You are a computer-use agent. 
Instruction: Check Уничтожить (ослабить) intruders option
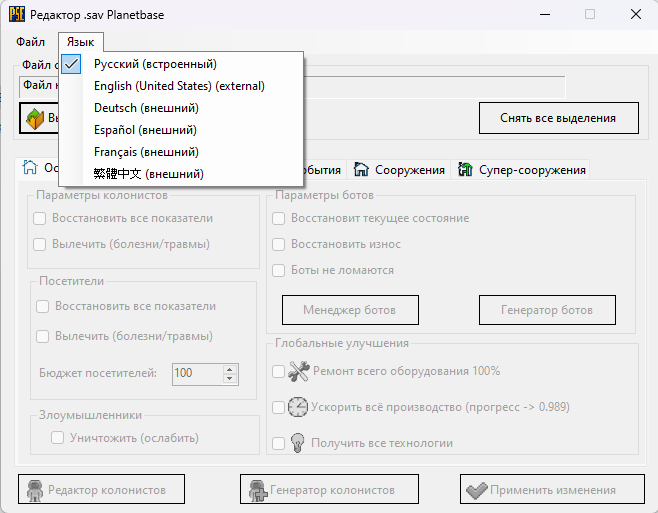[57, 438]
